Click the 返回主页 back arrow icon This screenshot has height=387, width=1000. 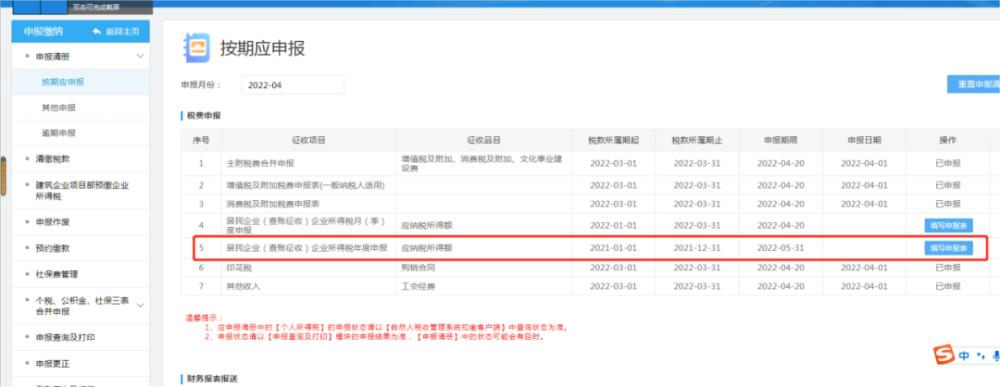coord(97,31)
